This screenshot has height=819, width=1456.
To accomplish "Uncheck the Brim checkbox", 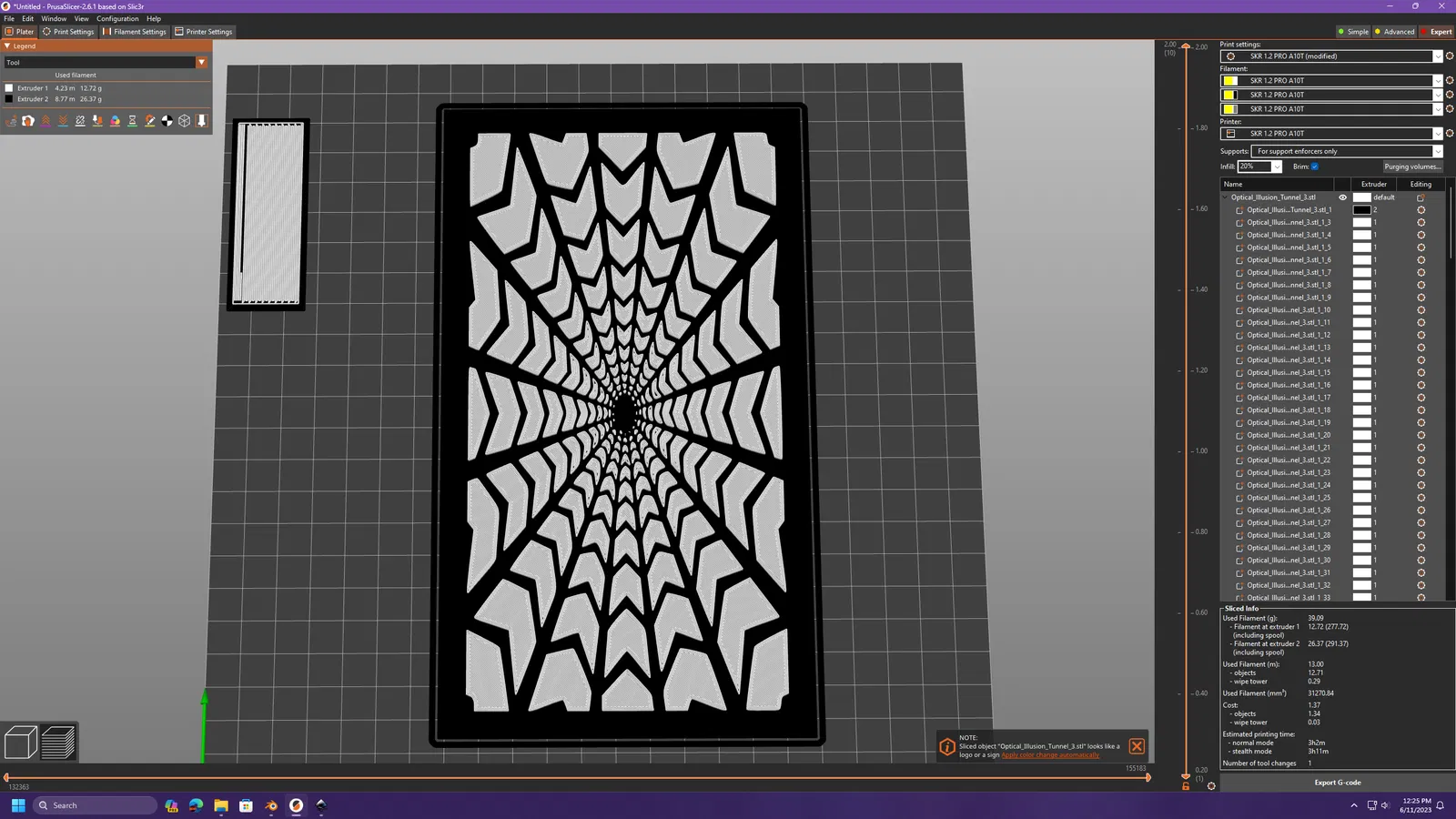I will tap(1315, 167).
